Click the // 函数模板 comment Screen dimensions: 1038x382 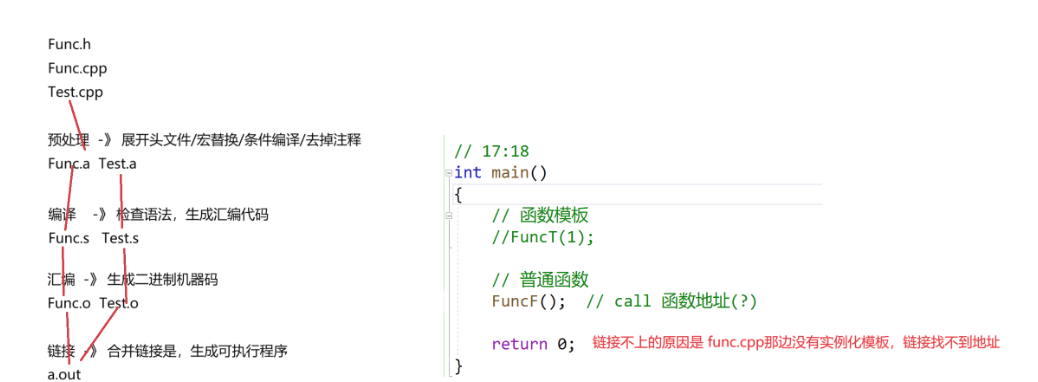tap(540, 215)
